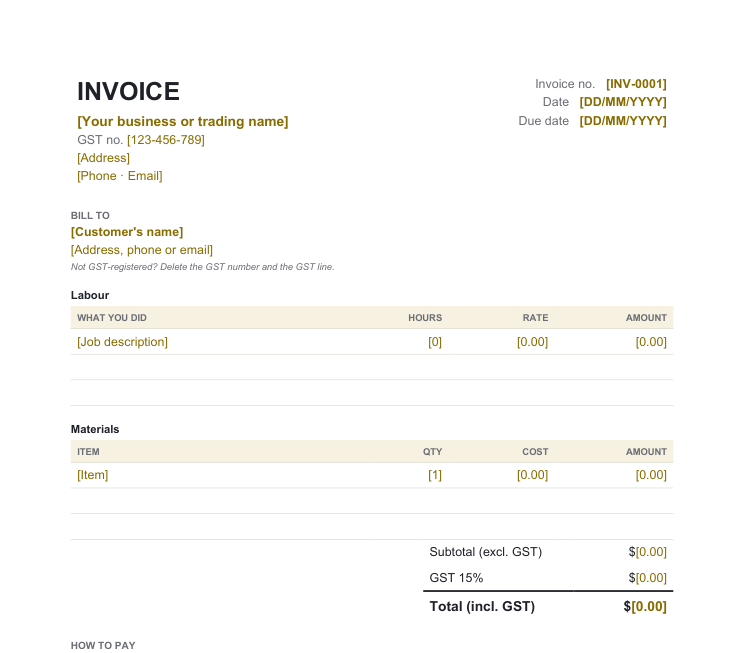Click the materials cost '[0.00]' cell

click(x=533, y=475)
